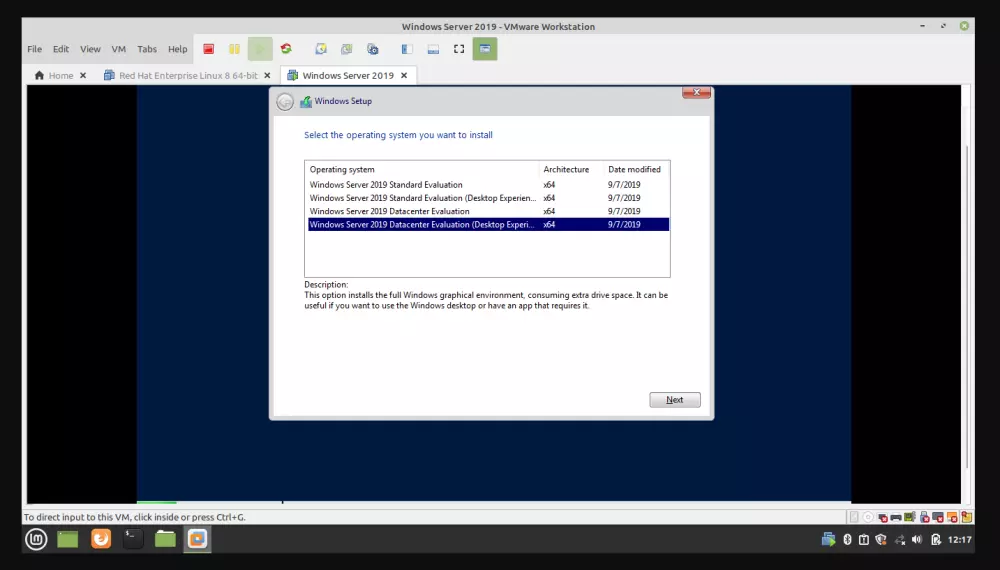The width and height of the screenshot is (1000, 570).
Task: Close the Windows Server 2019 tab
Action: click(x=404, y=75)
